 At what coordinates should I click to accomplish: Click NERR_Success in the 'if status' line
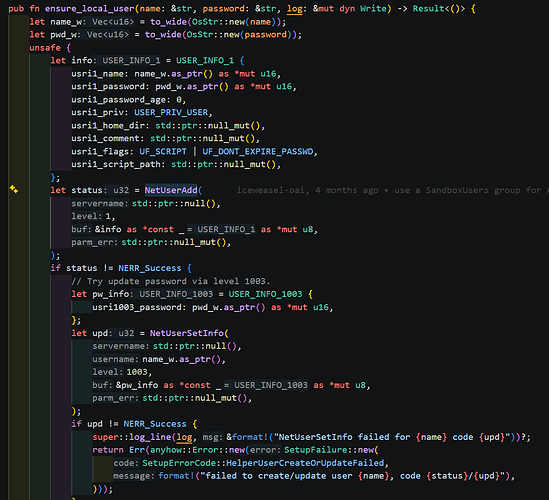click(150, 268)
